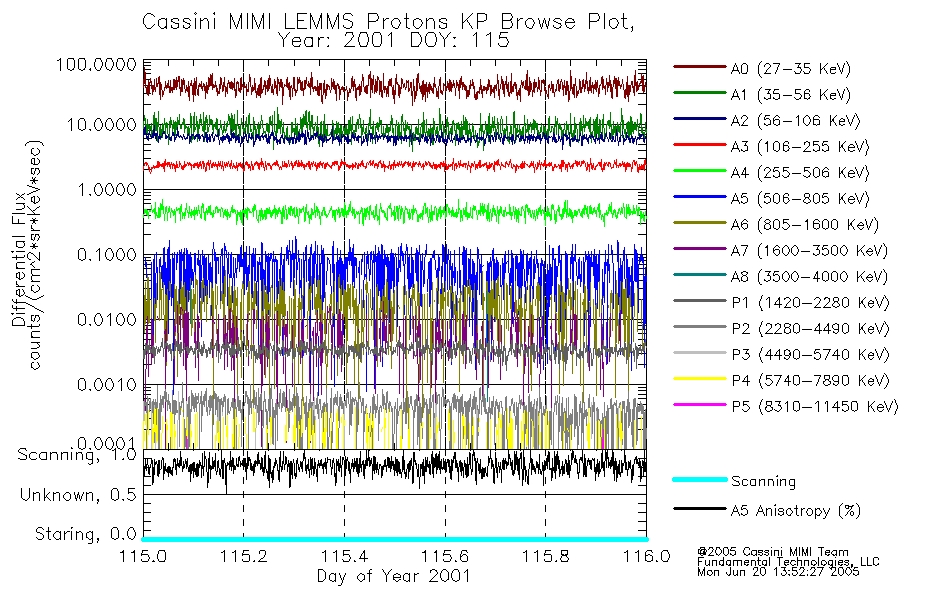Image resolution: width=950 pixels, height=600 pixels.
Task: Click the Staring, 0.0 axis label
Action: [85, 534]
